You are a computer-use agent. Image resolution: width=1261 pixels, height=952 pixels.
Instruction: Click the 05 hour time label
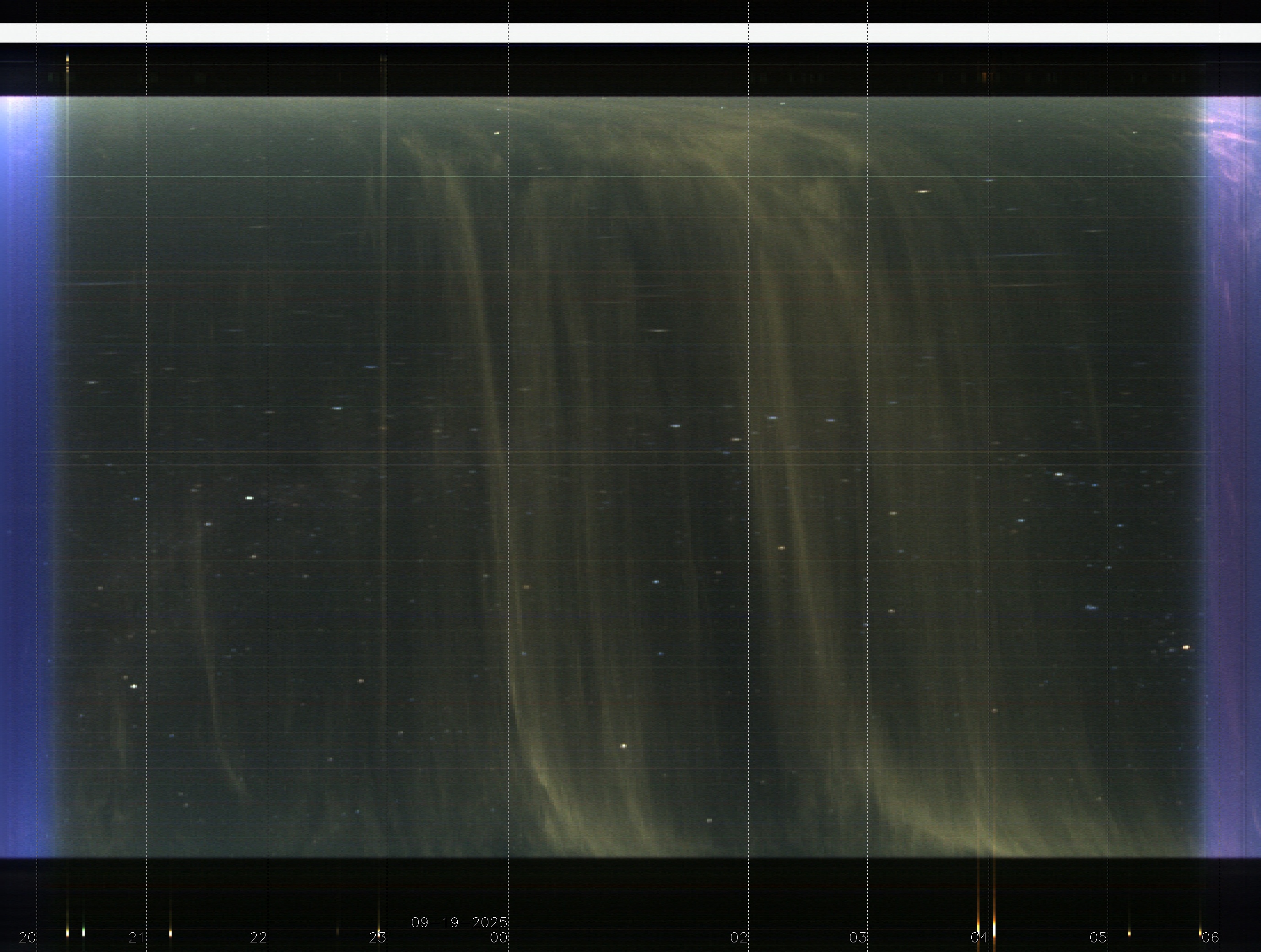click(1098, 937)
